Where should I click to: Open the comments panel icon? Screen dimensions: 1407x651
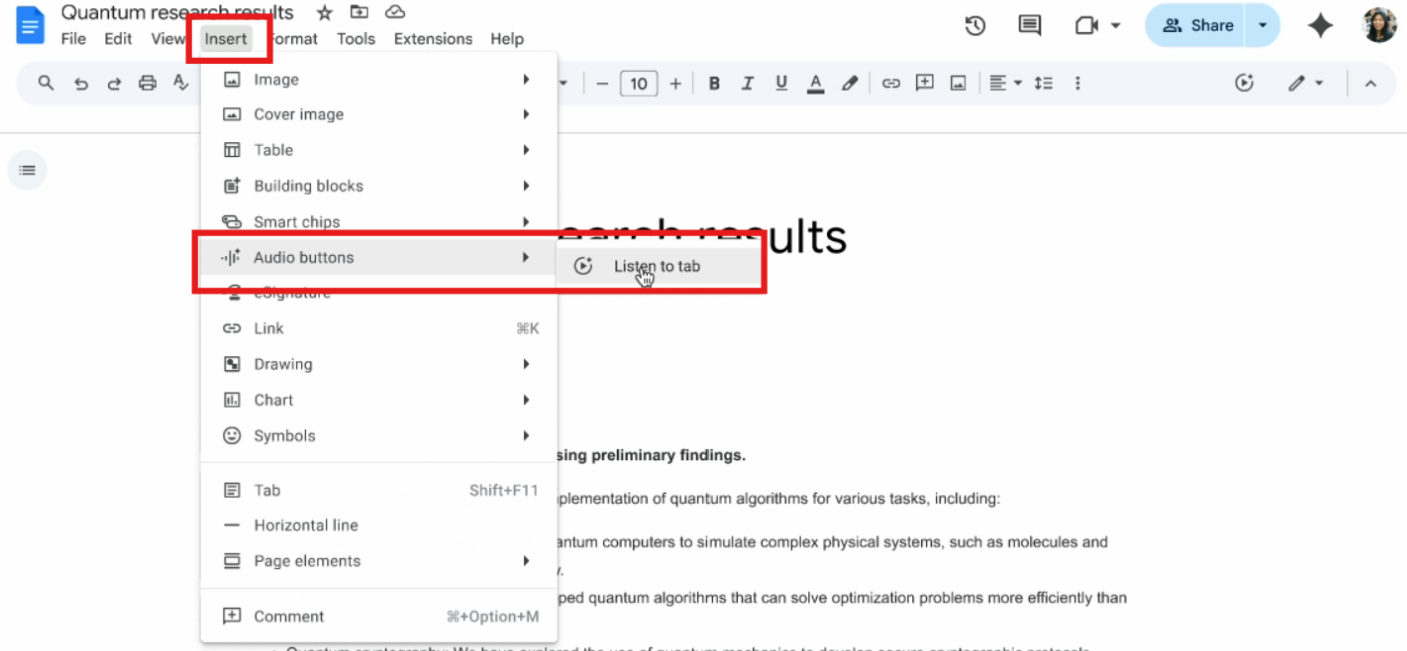coord(1029,26)
